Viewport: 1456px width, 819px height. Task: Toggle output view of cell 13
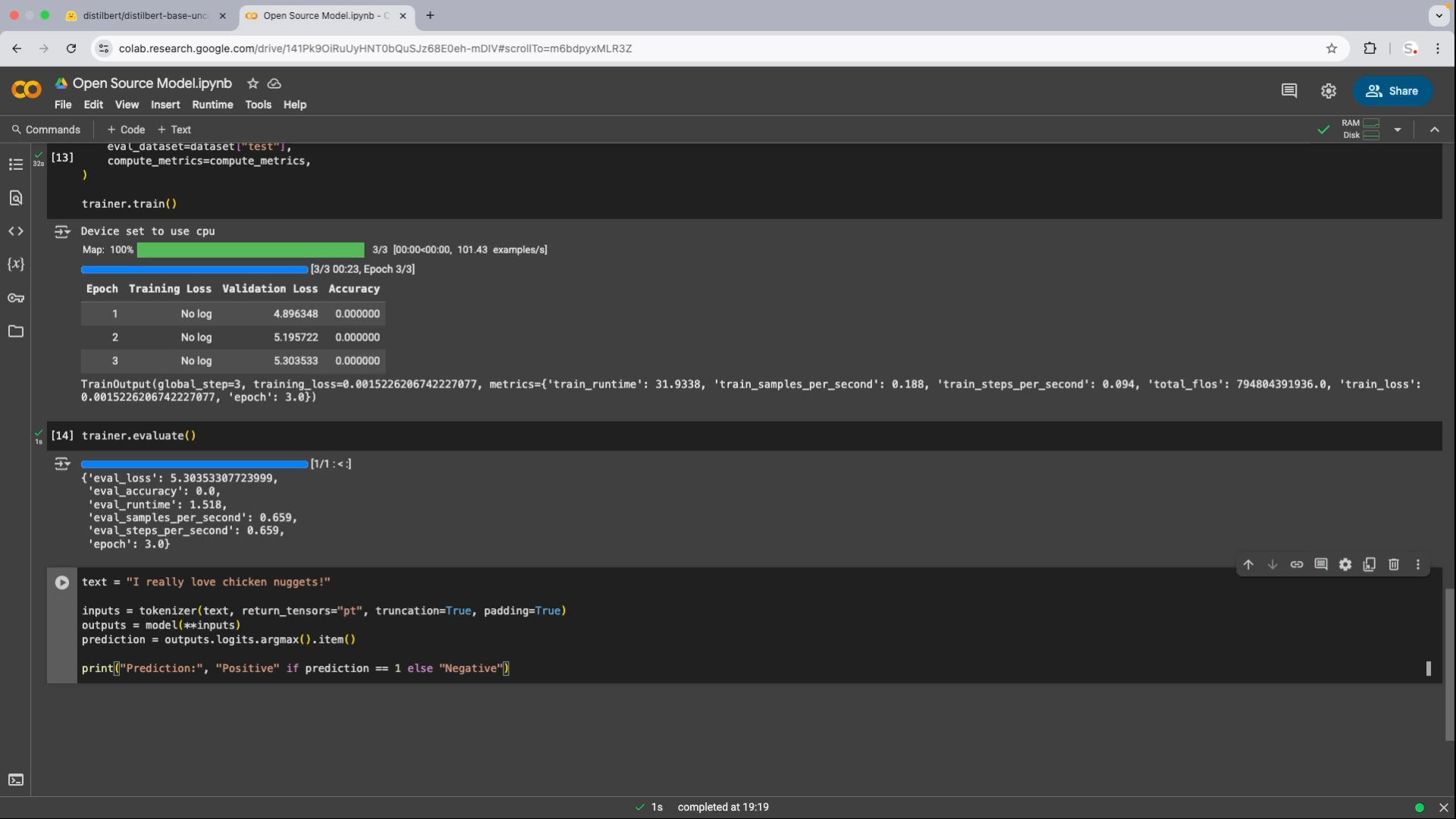(62, 232)
